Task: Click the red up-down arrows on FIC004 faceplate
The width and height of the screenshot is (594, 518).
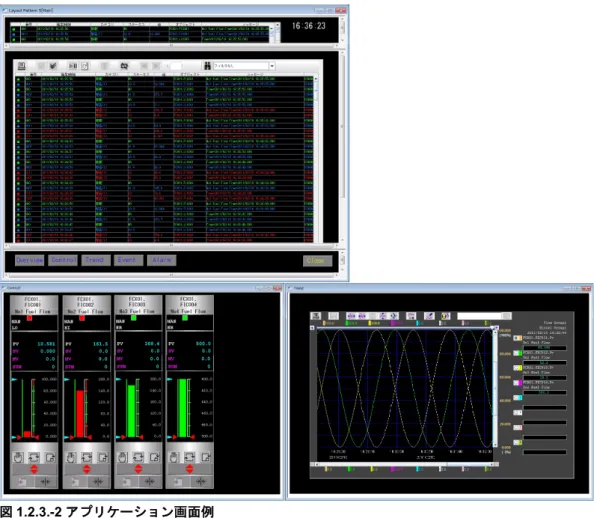Action: [x=190, y=469]
